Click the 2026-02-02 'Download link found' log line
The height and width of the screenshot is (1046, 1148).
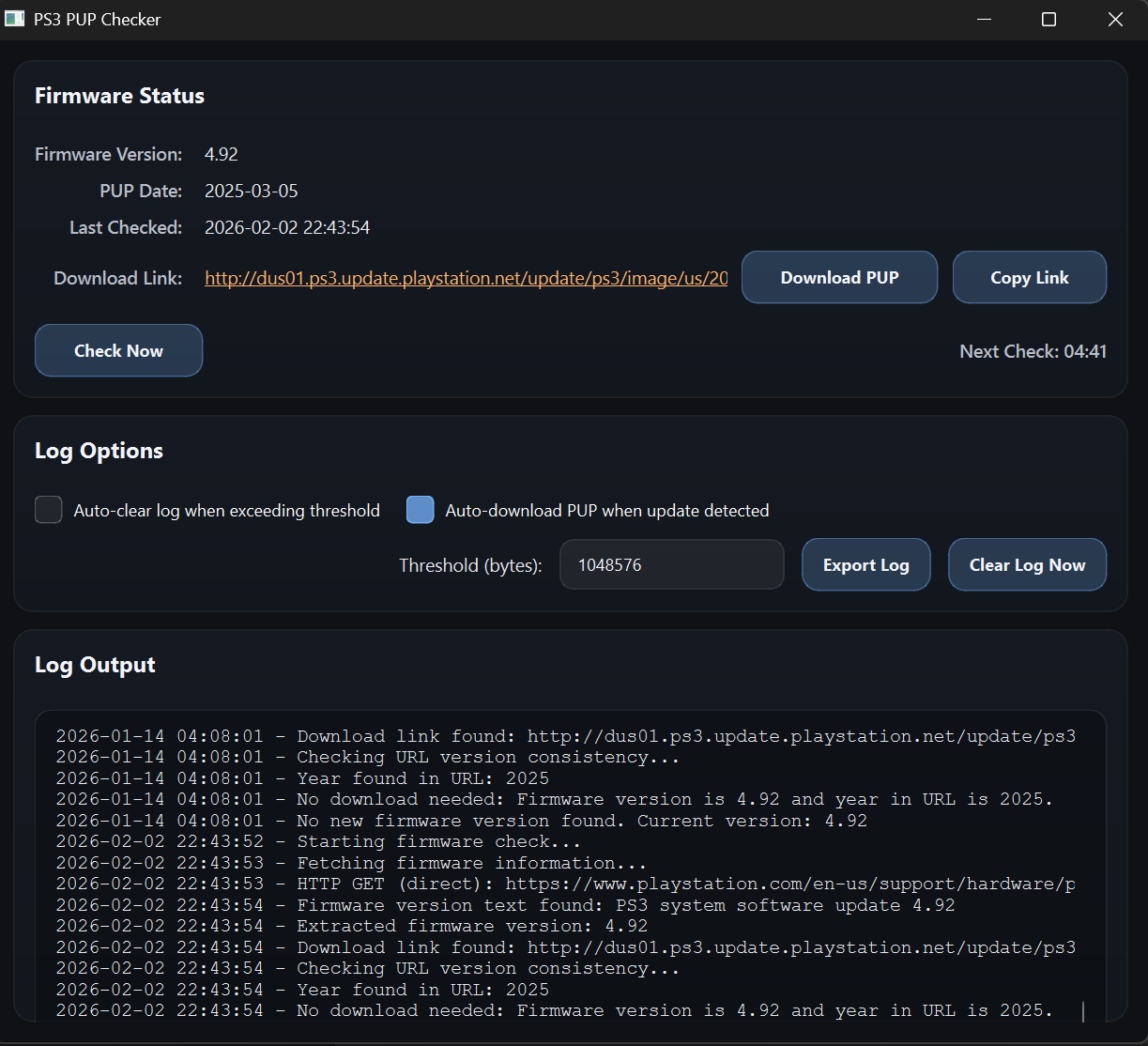[565, 947]
